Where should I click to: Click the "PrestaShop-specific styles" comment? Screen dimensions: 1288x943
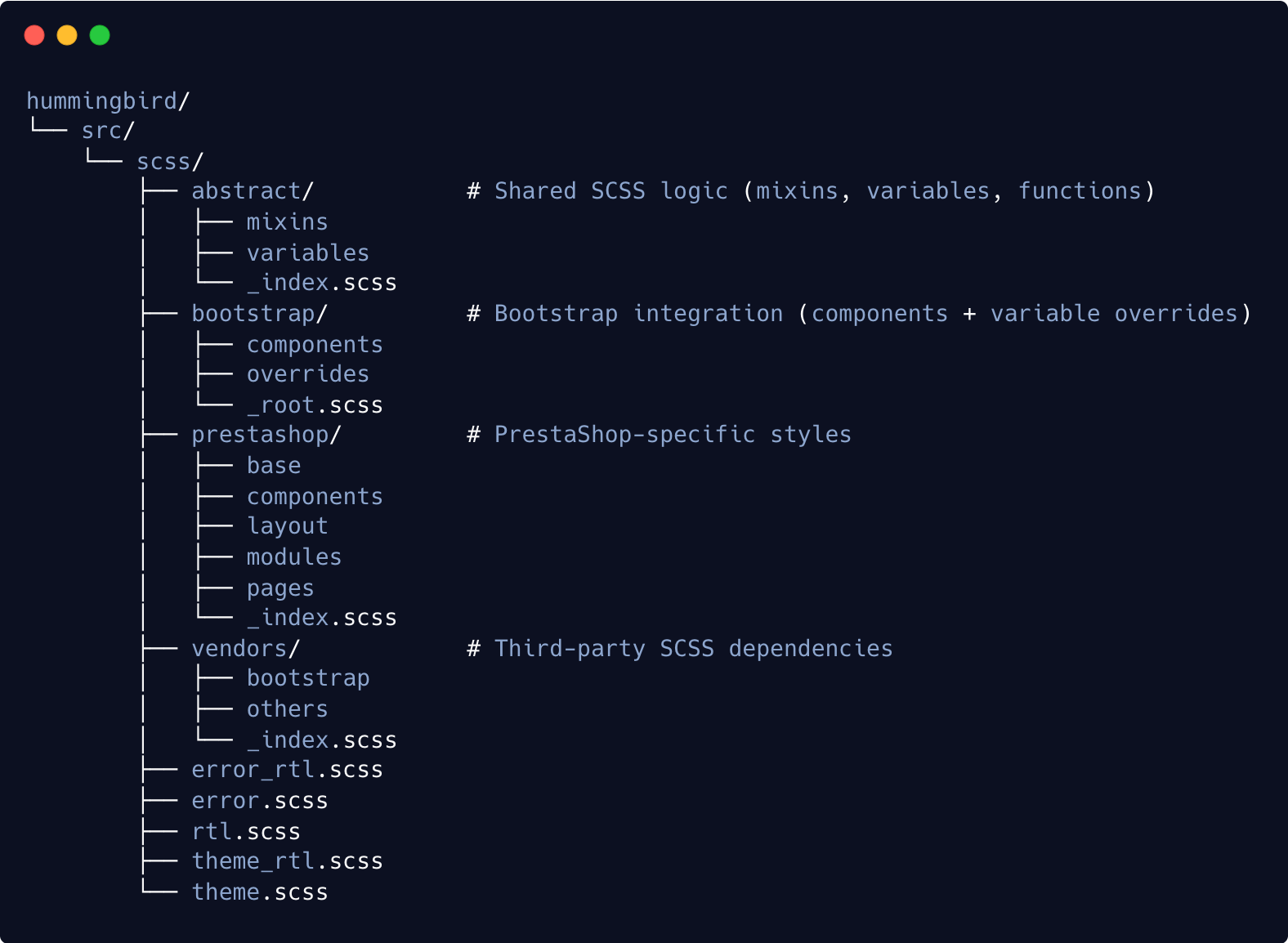pyautogui.click(x=672, y=435)
